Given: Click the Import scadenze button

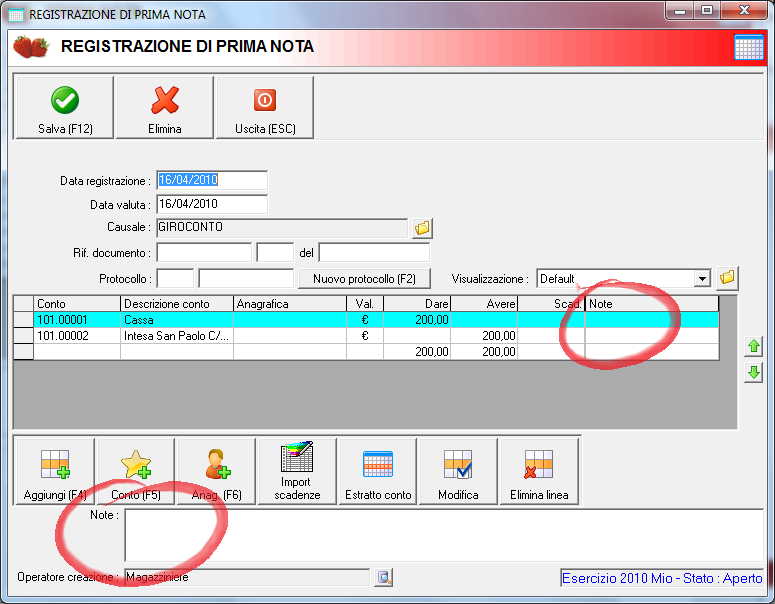Looking at the screenshot, I should tap(297, 472).
